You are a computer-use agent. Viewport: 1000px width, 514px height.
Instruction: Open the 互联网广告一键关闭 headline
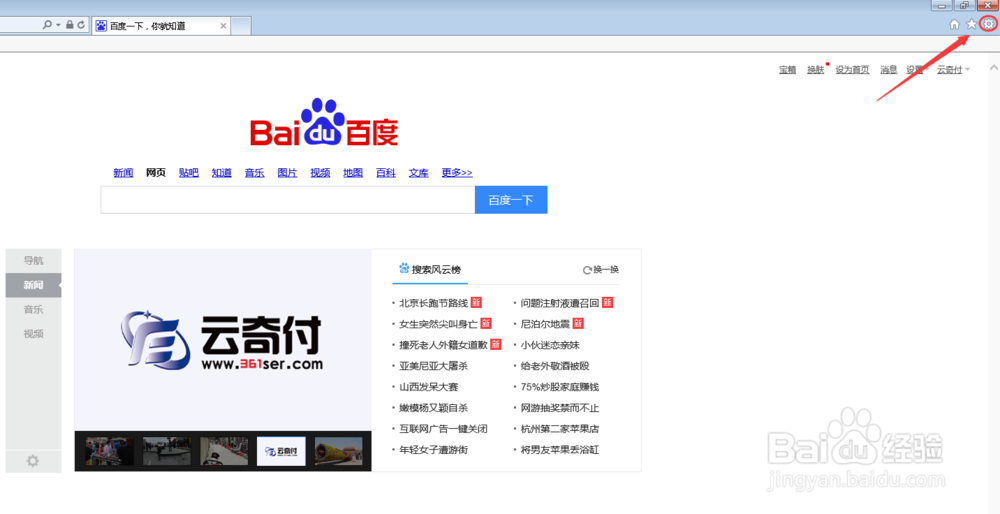444,429
